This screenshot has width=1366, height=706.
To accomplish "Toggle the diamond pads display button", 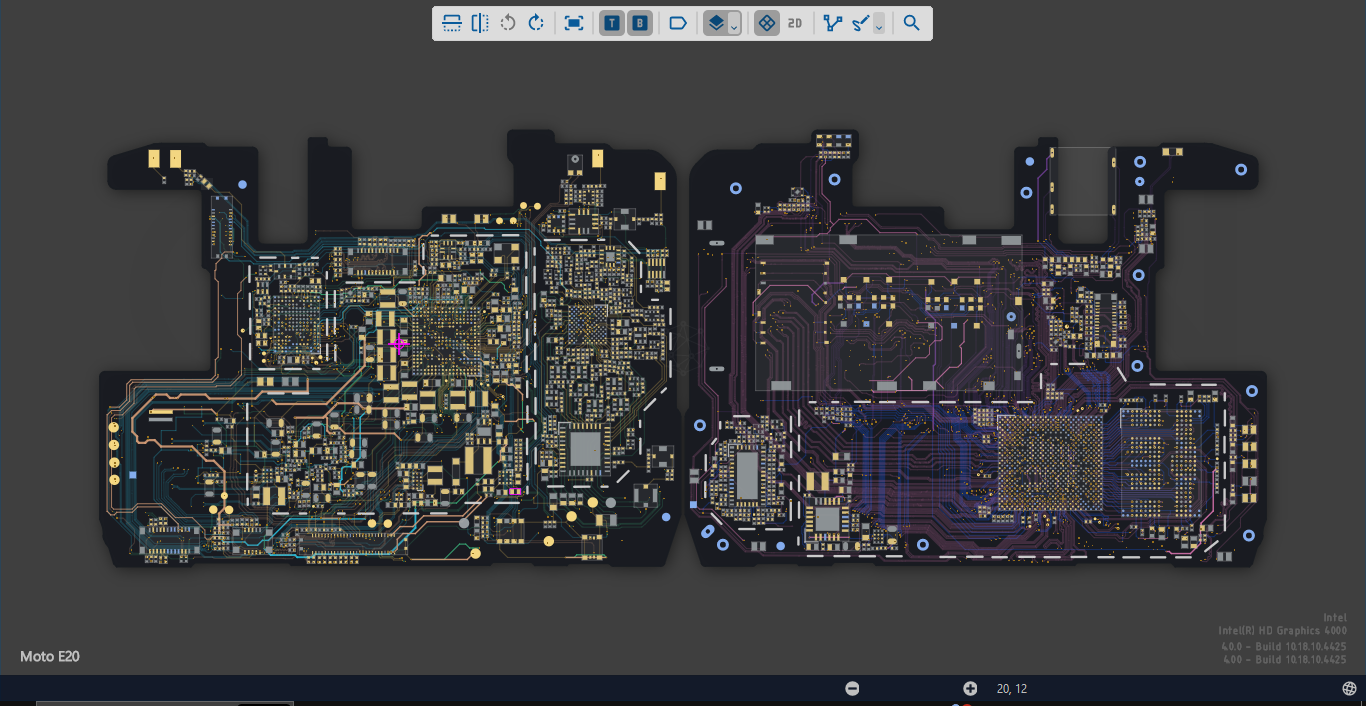I will pyautogui.click(x=767, y=23).
